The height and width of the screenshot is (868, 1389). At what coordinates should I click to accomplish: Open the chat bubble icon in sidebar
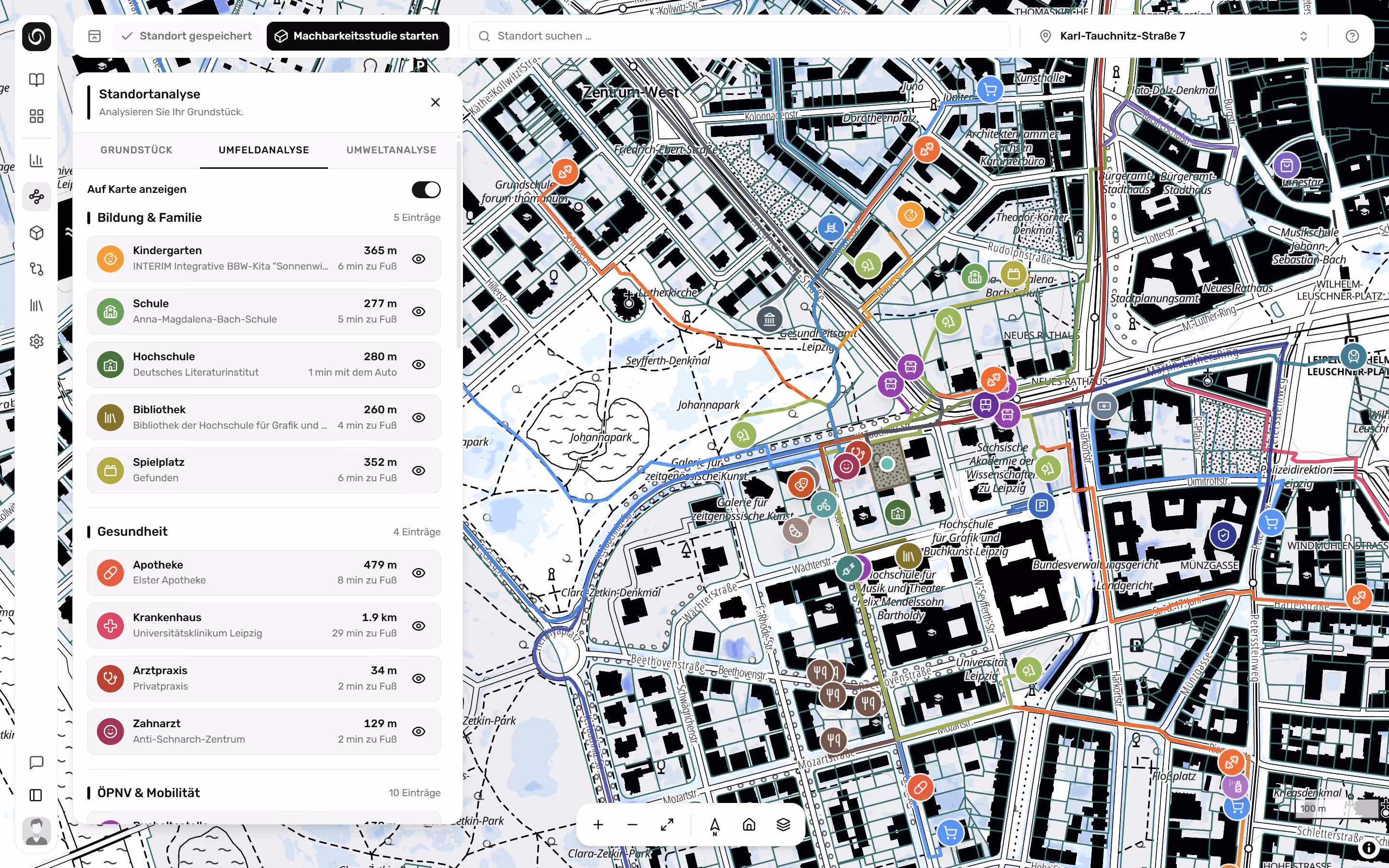coord(36,762)
